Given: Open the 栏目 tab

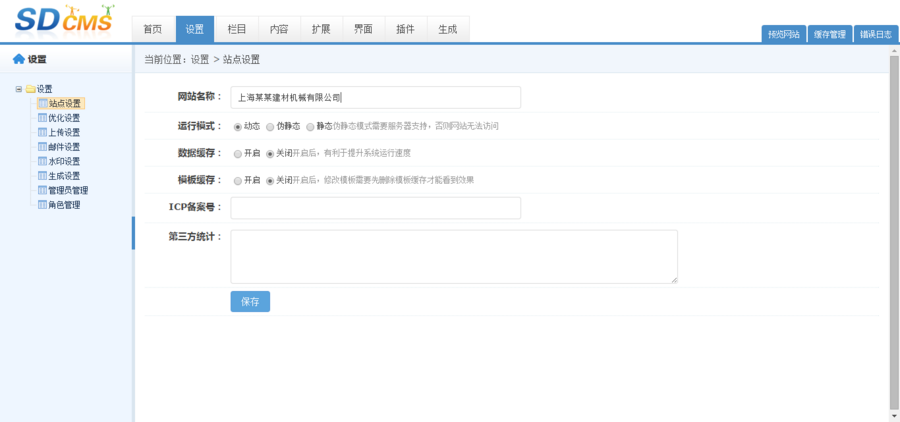Looking at the screenshot, I should click(237, 29).
